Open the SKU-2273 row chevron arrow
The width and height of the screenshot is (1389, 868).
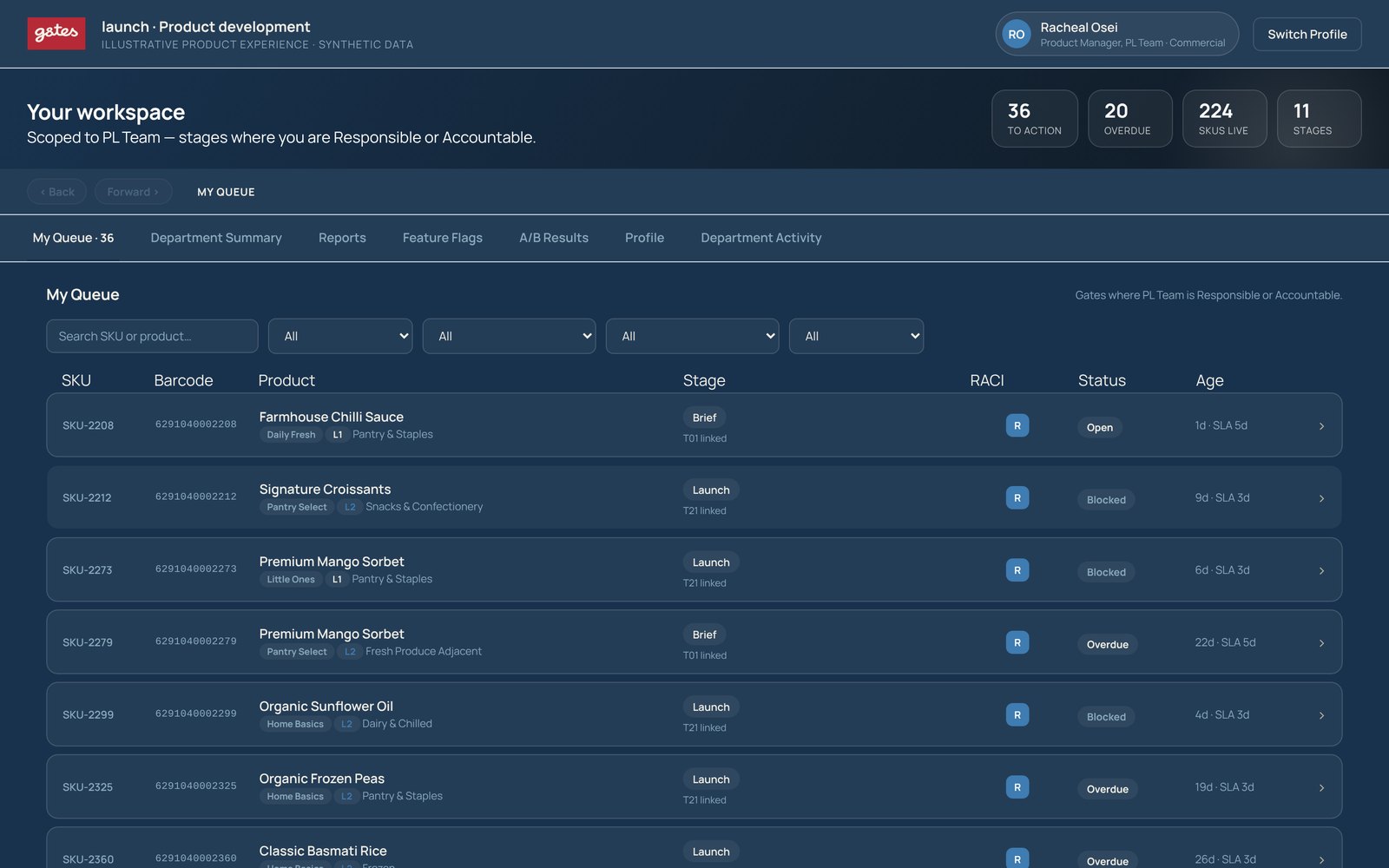pos(1321,571)
